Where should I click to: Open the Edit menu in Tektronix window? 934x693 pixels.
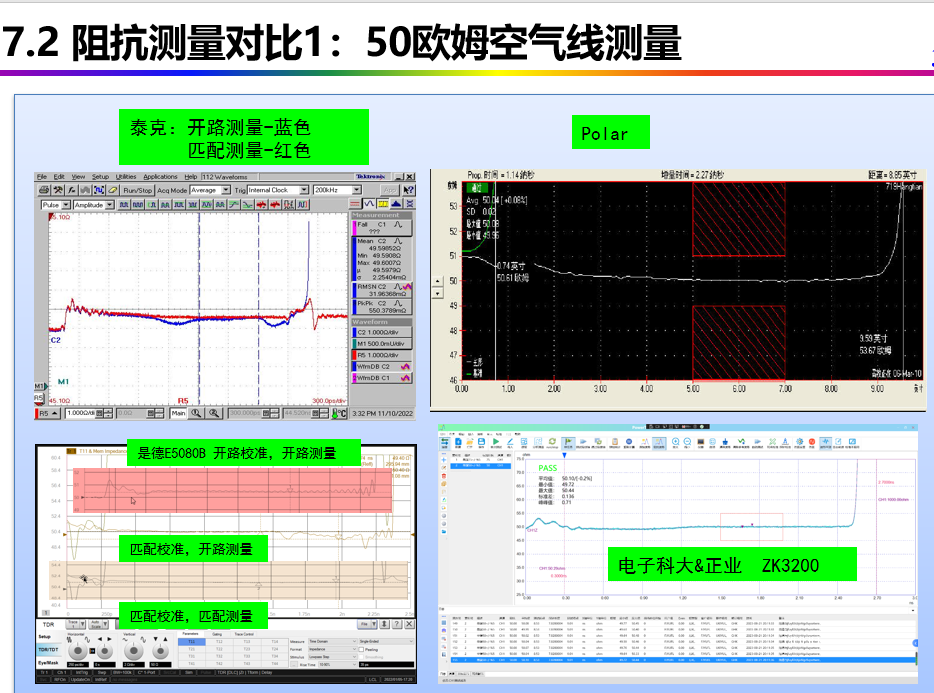click(x=59, y=176)
